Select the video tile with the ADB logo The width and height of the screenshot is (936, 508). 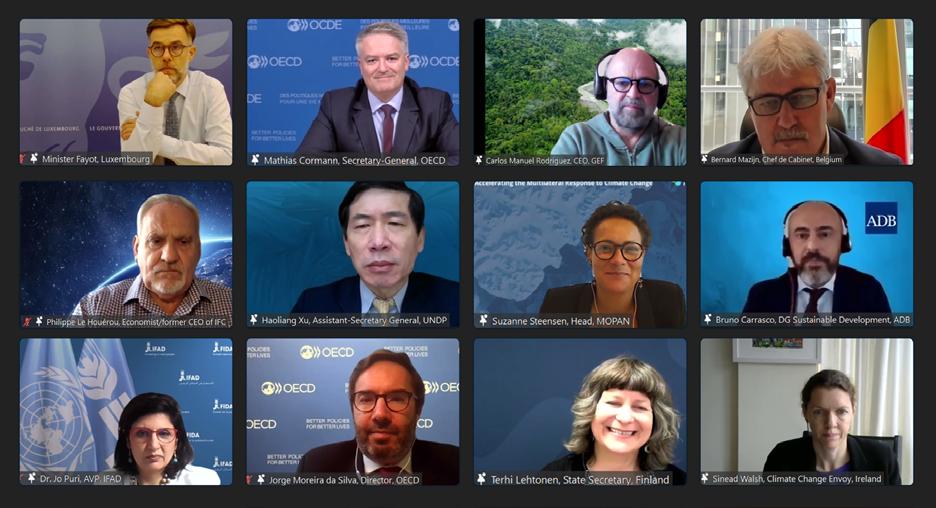click(x=806, y=254)
